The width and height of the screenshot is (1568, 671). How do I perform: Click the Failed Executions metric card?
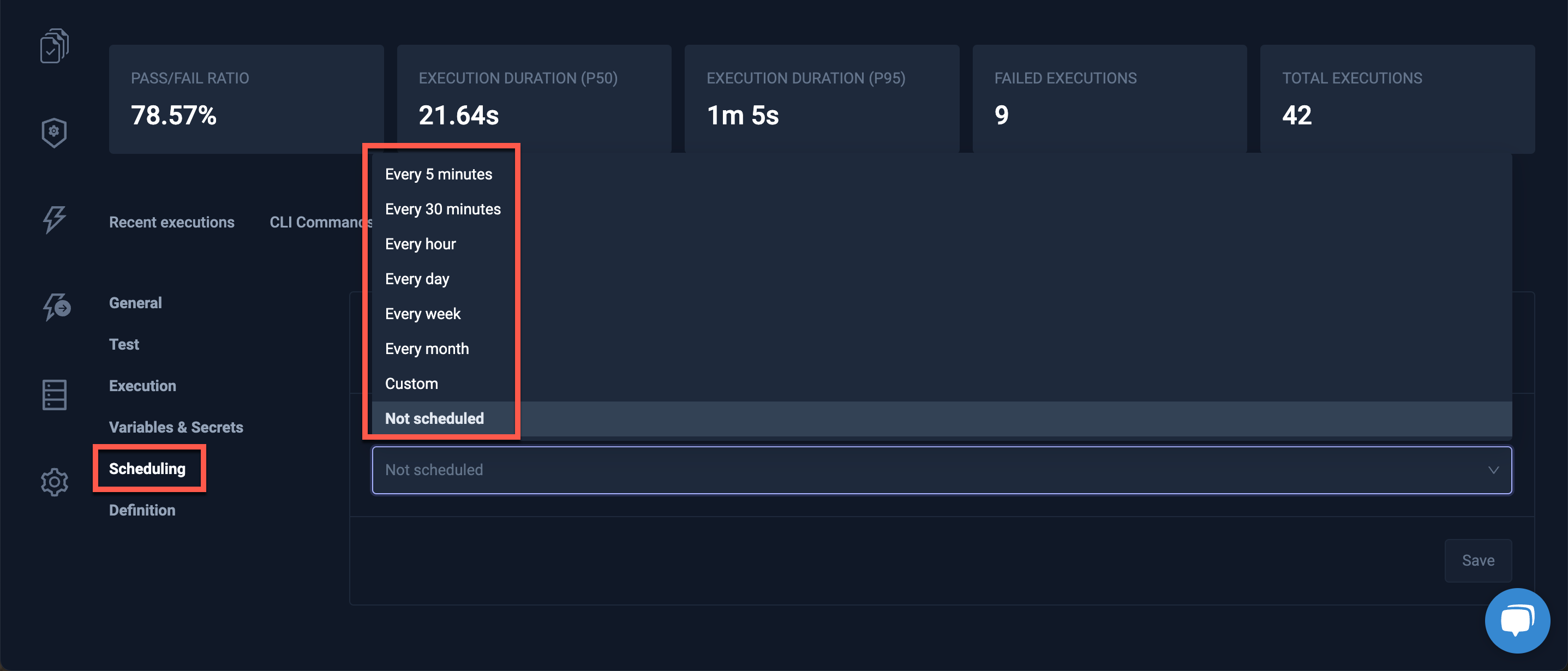[1109, 99]
